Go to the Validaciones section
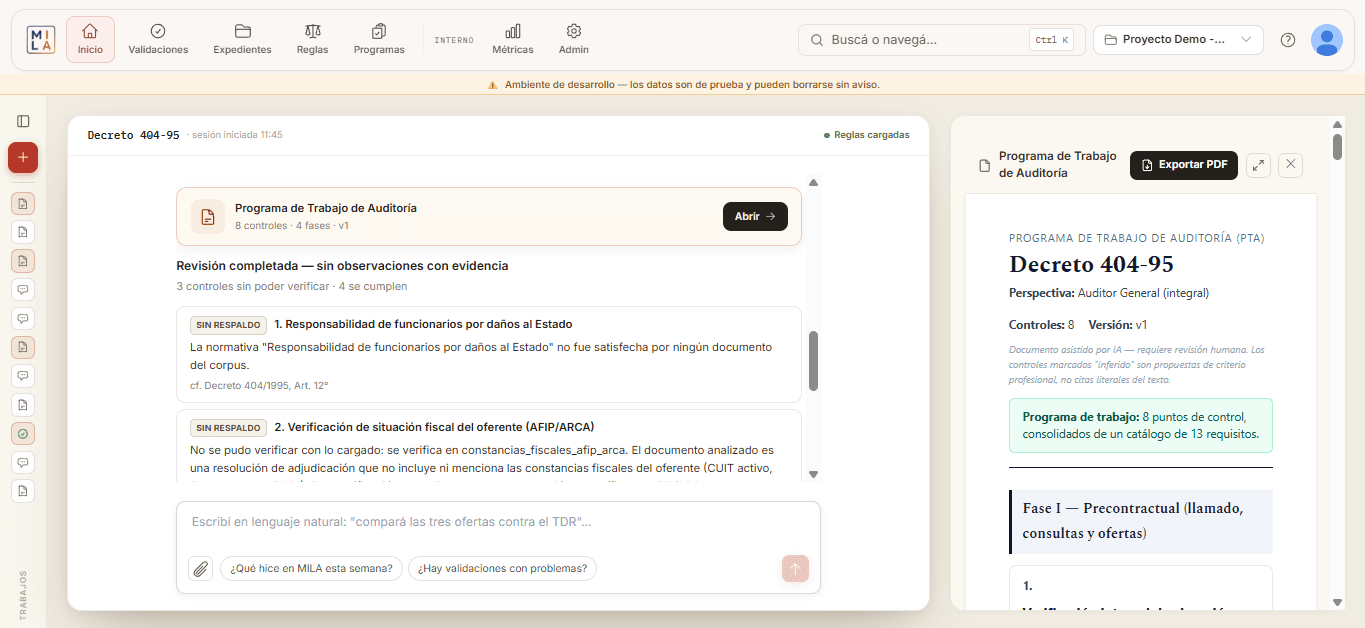Viewport: 1365px width, 628px height. point(158,40)
